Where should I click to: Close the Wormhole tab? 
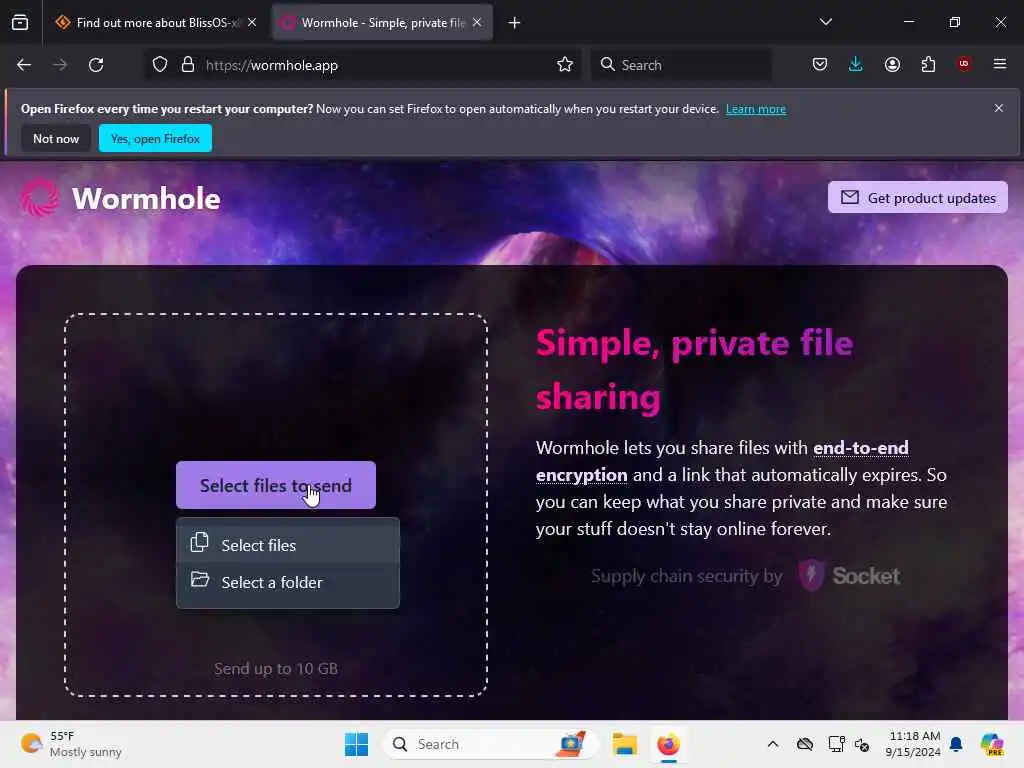coord(477,22)
